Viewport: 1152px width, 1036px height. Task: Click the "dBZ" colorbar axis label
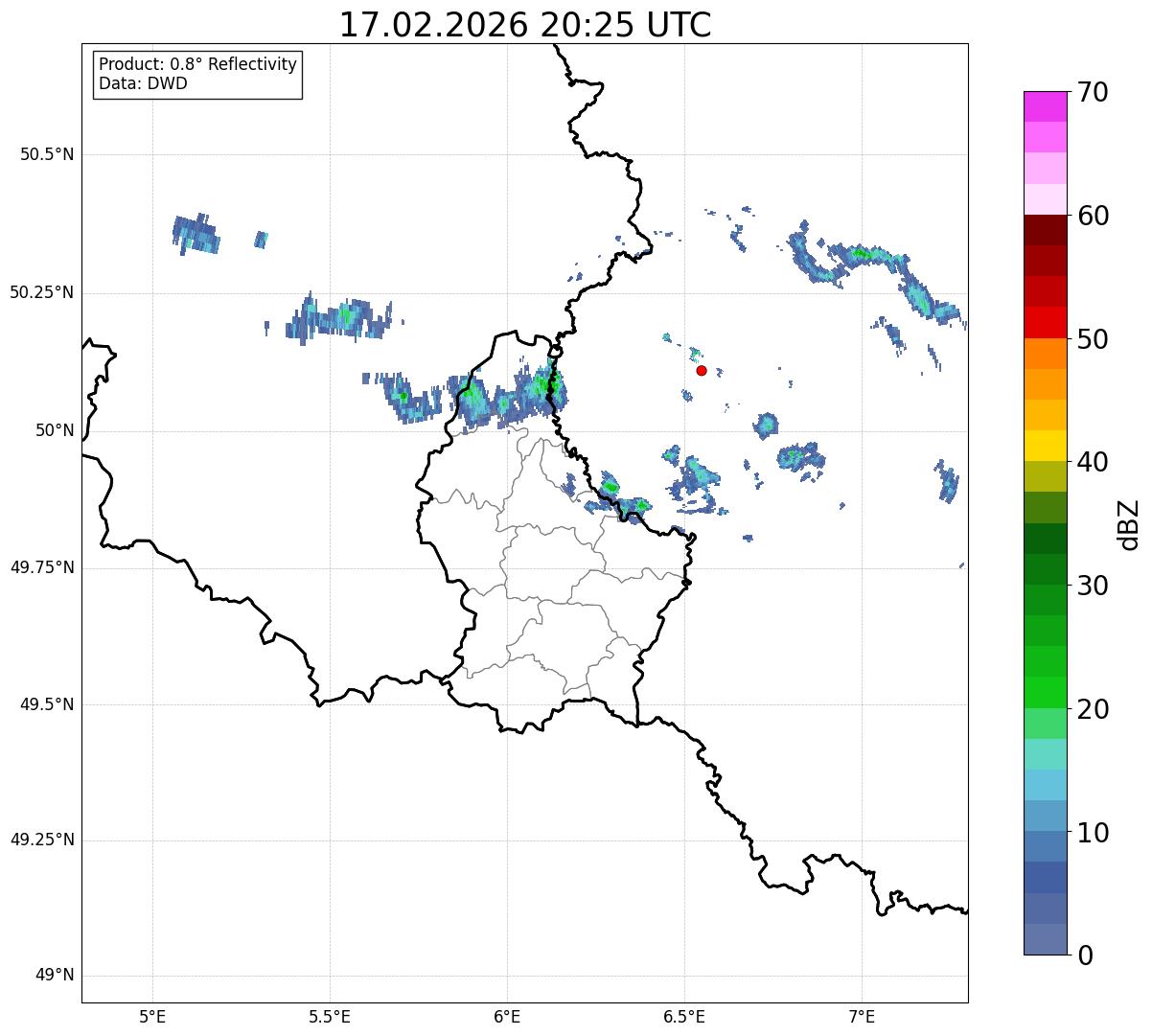1129,524
